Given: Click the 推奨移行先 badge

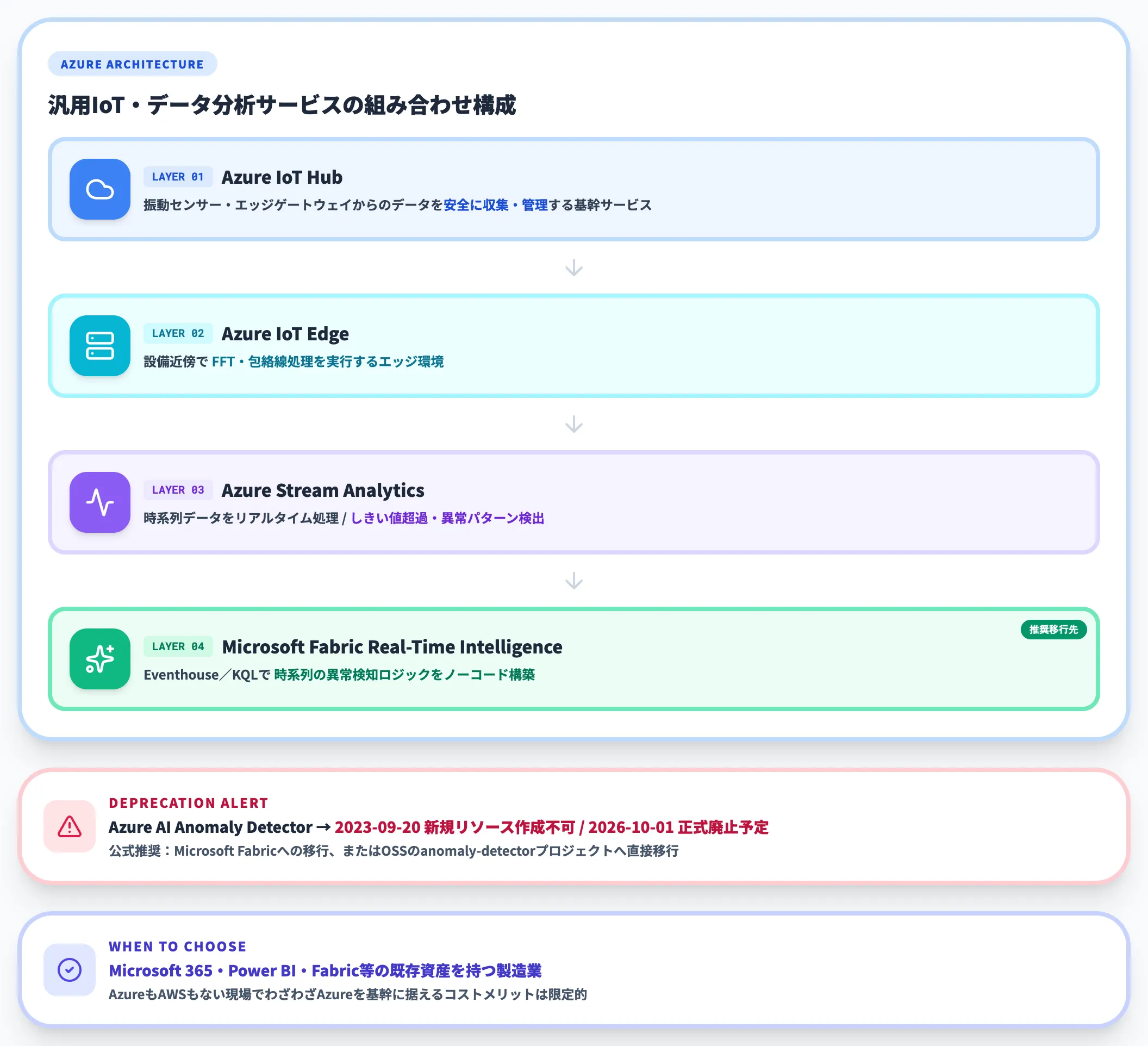Looking at the screenshot, I should tap(1053, 629).
